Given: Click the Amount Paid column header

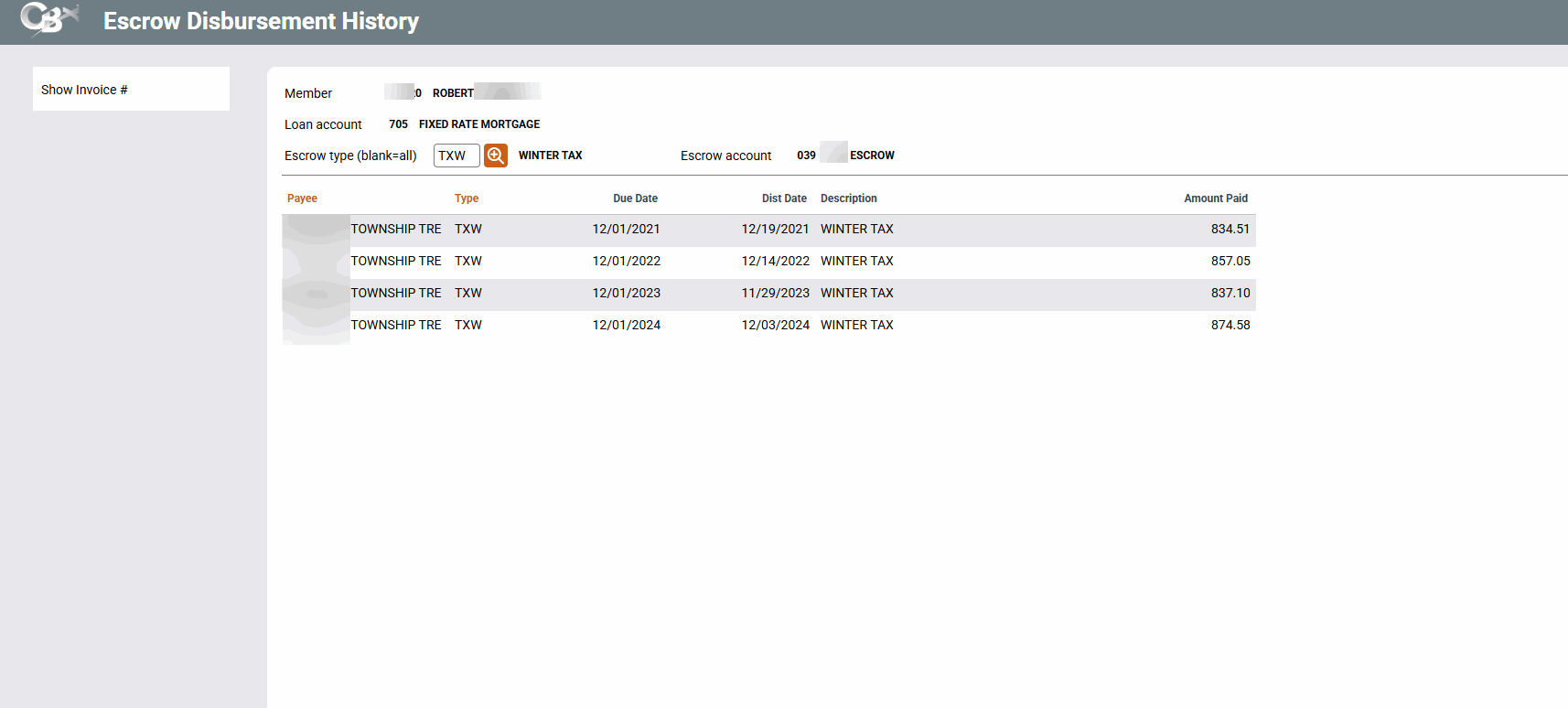Looking at the screenshot, I should [x=1215, y=198].
